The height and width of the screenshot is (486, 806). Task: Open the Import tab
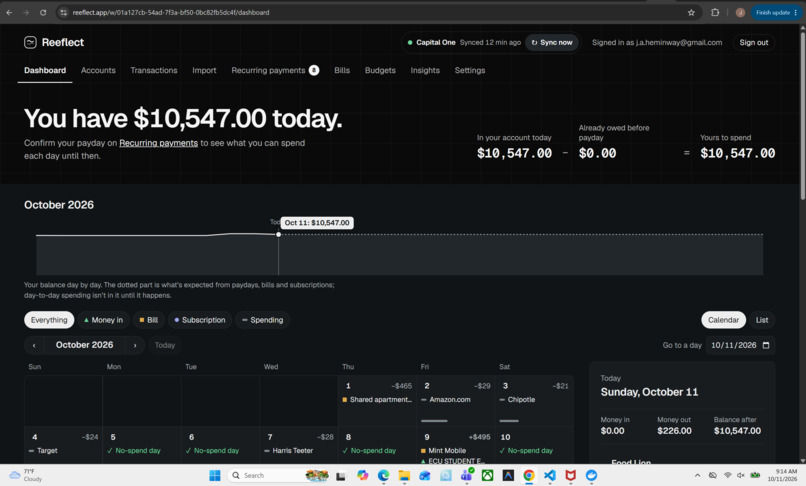pyautogui.click(x=204, y=70)
